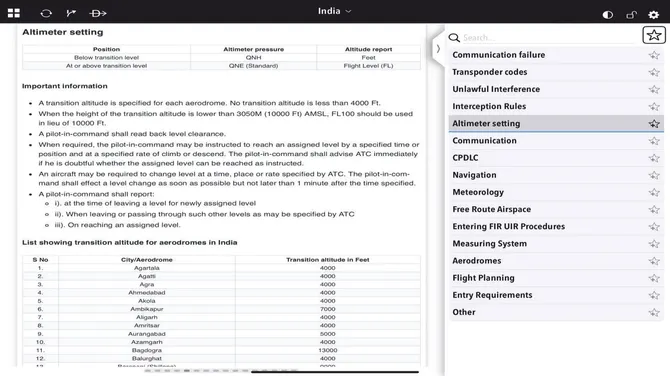Click the lock/unlock icon in top bar
The height and width of the screenshot is (376, 670).
tap(631, 15)
